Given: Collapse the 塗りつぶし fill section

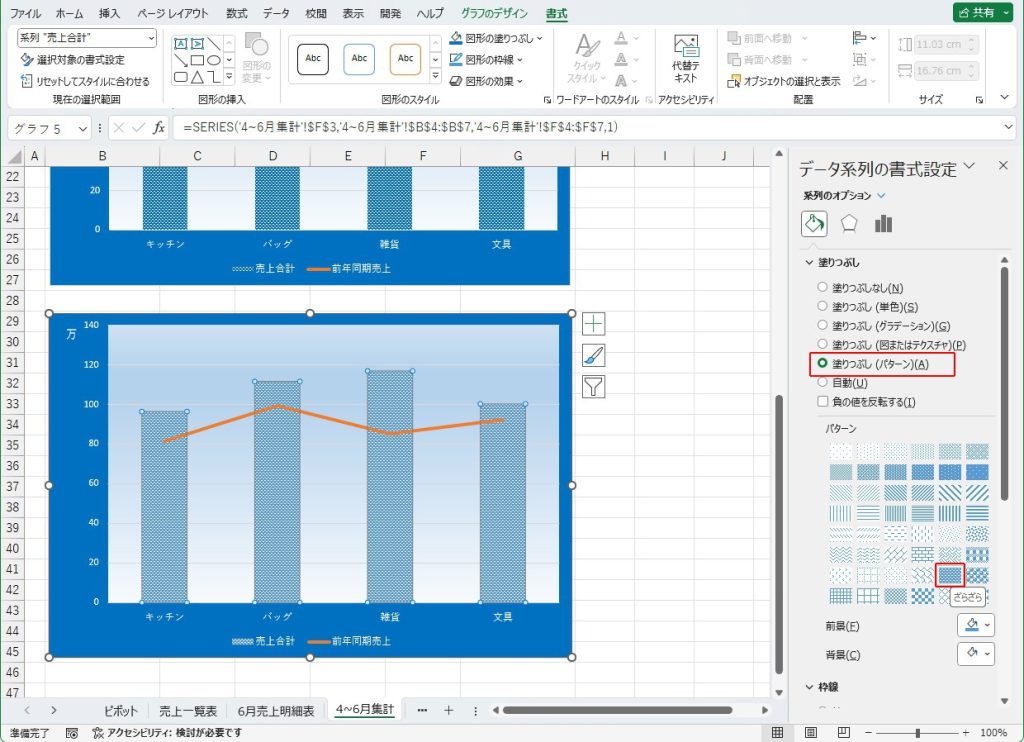Looking at the screenshot, I should click(x=811, y=263).
